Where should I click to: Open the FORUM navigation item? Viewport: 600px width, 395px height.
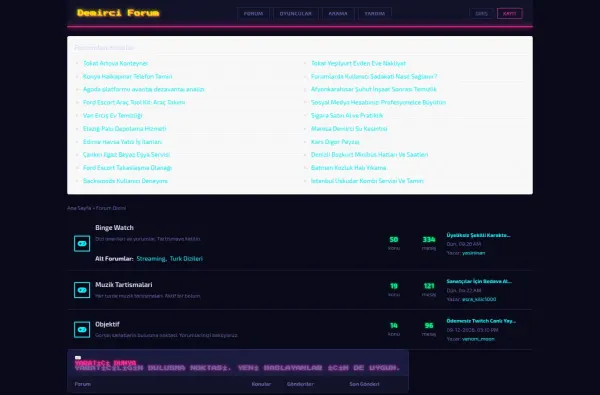pyautogui.click(x=253, y=13)
